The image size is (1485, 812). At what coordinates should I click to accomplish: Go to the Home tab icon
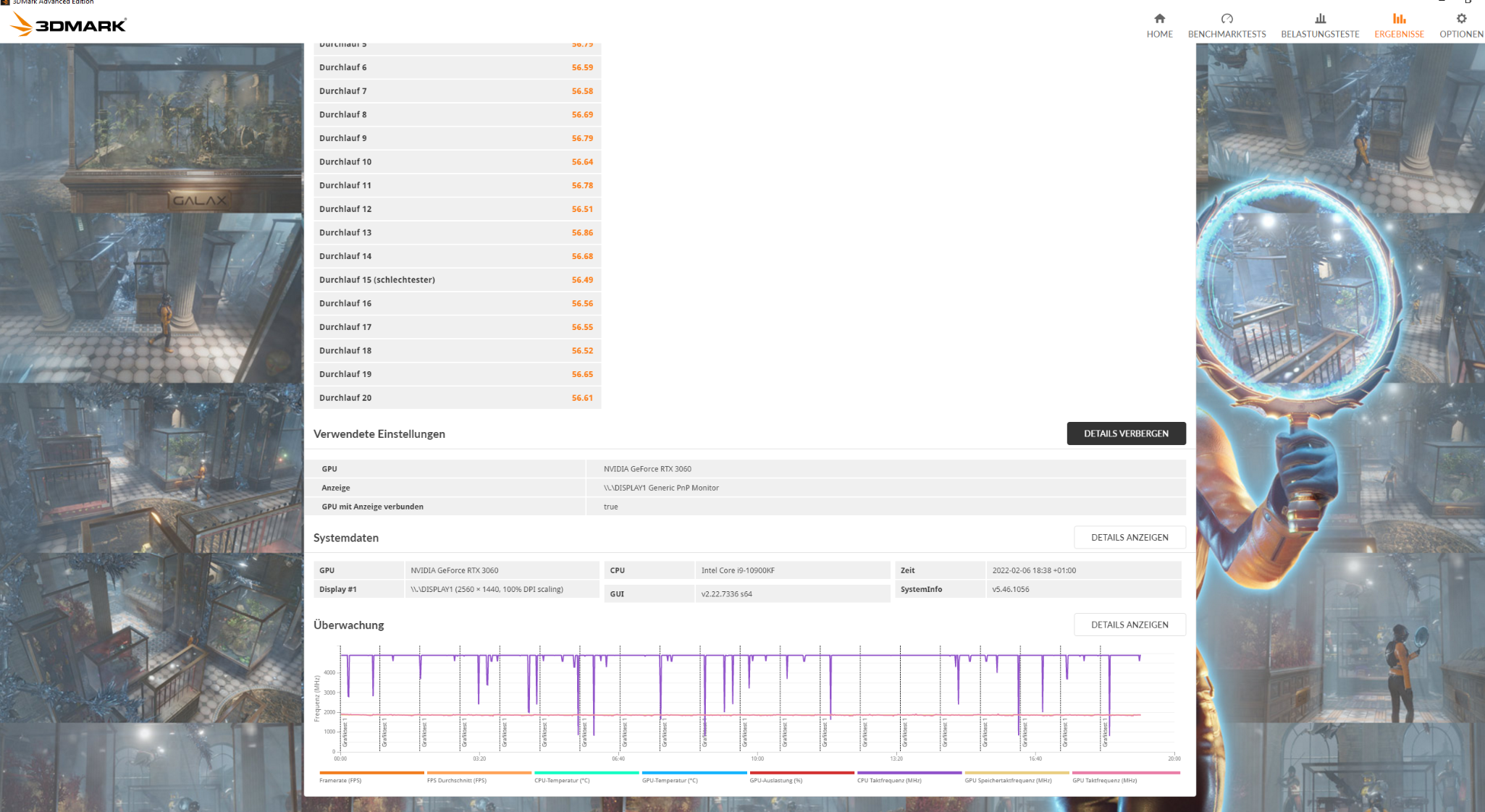[1159, 19]
